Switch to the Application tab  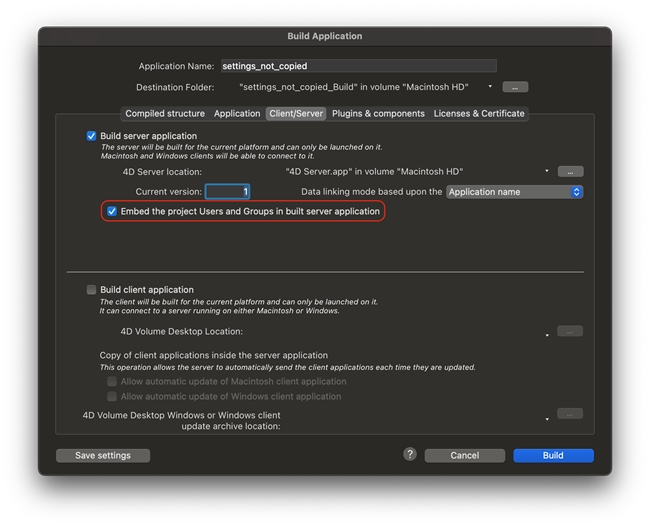pos(237,113)
